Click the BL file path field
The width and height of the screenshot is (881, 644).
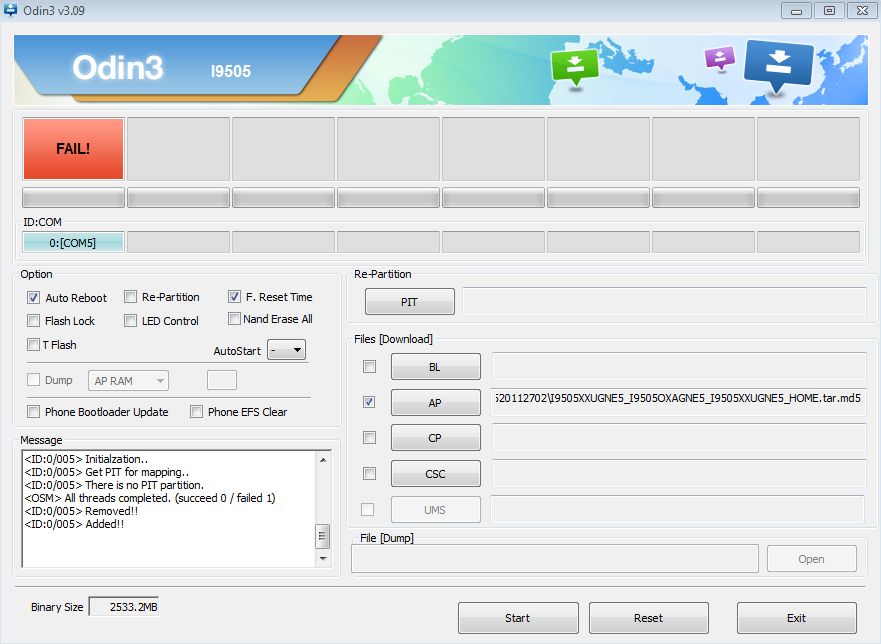pyautogui.click(x=679, y=366)
